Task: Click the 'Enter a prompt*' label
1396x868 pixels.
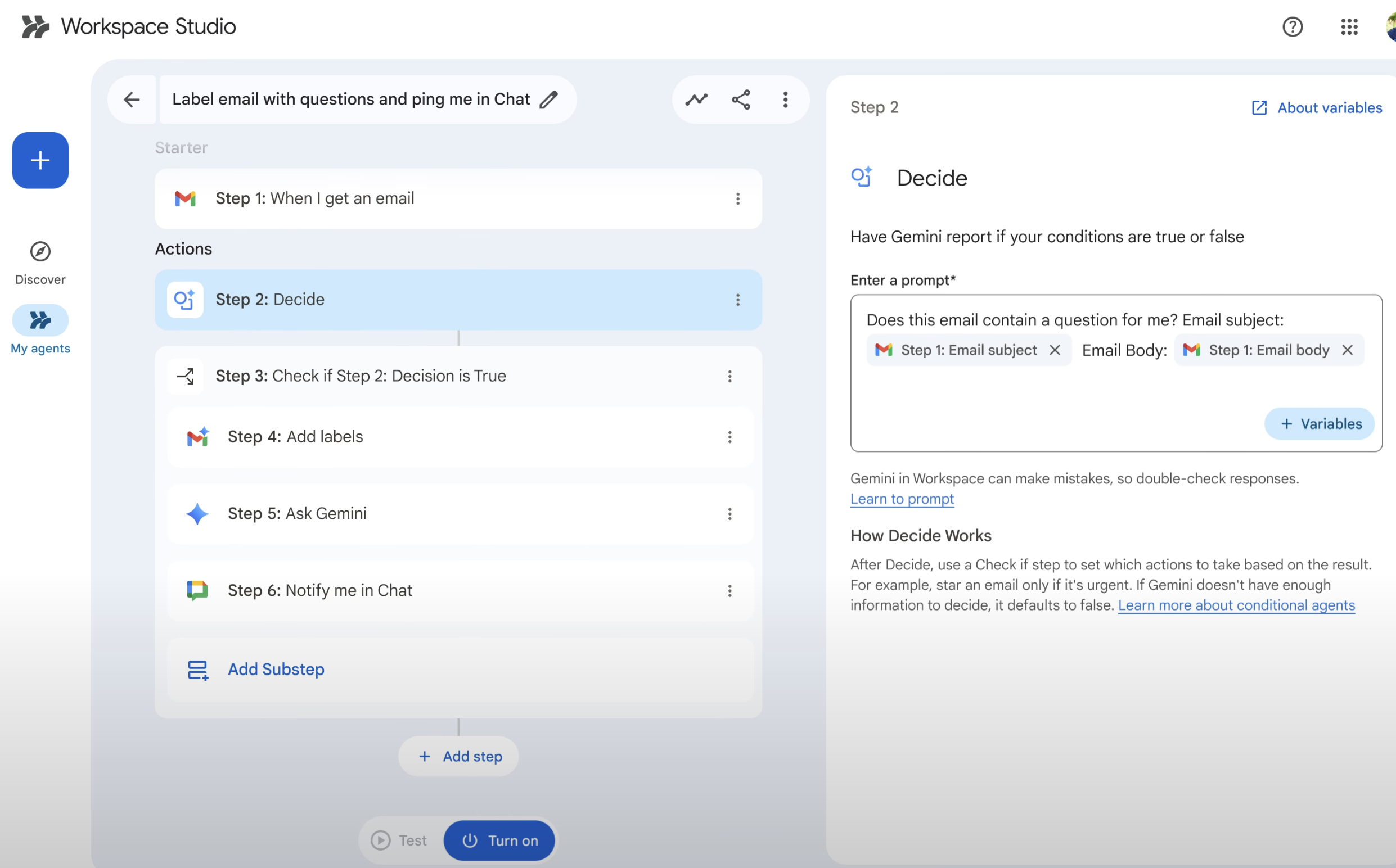Action: tap(903, 281)
